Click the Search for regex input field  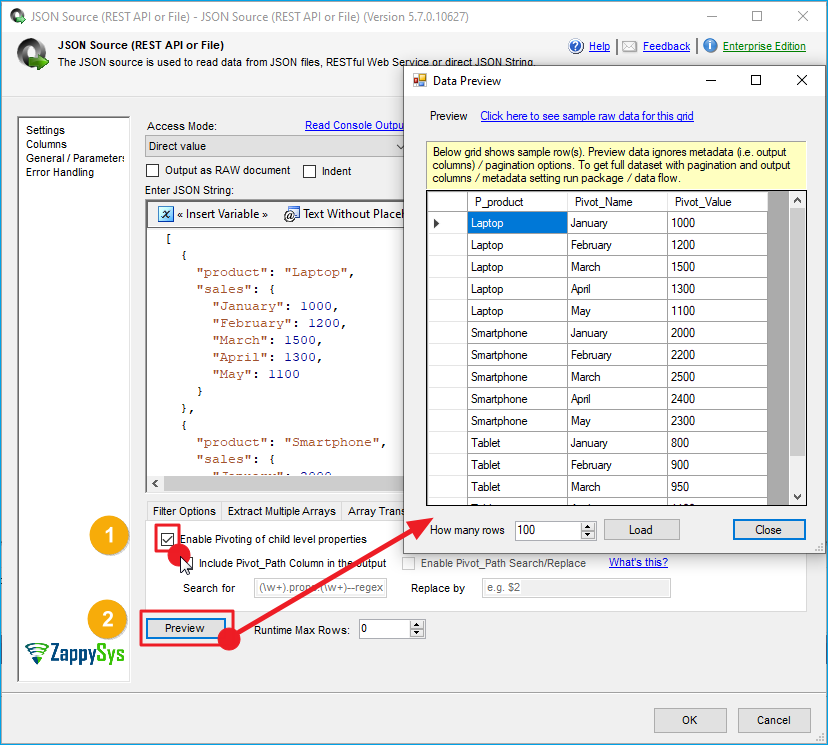tap(320, 588)
